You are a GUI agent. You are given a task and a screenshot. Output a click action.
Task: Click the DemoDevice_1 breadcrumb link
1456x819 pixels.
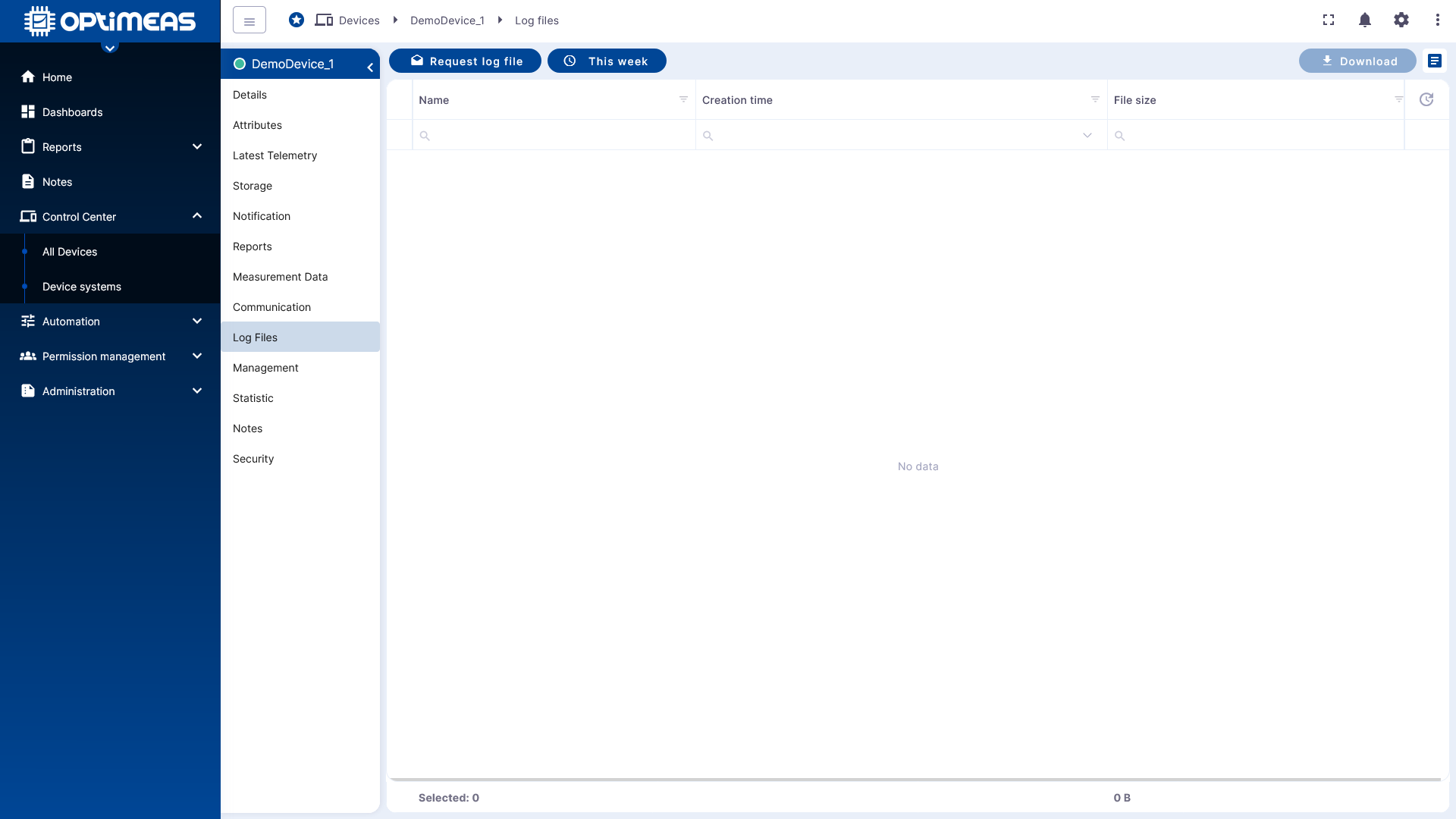pyautogui.click(x=447, y=20)
